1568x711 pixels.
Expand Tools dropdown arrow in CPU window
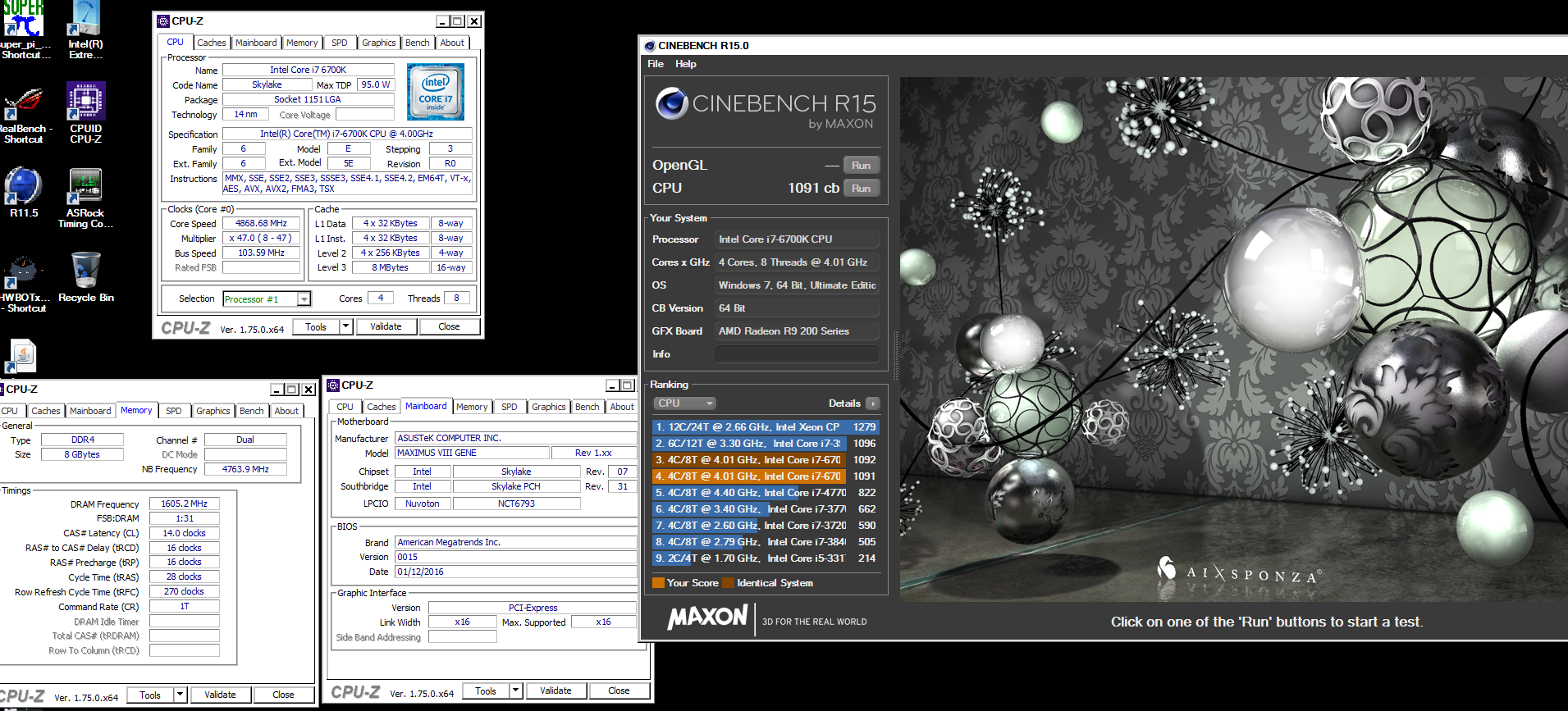tap(345, 326)
